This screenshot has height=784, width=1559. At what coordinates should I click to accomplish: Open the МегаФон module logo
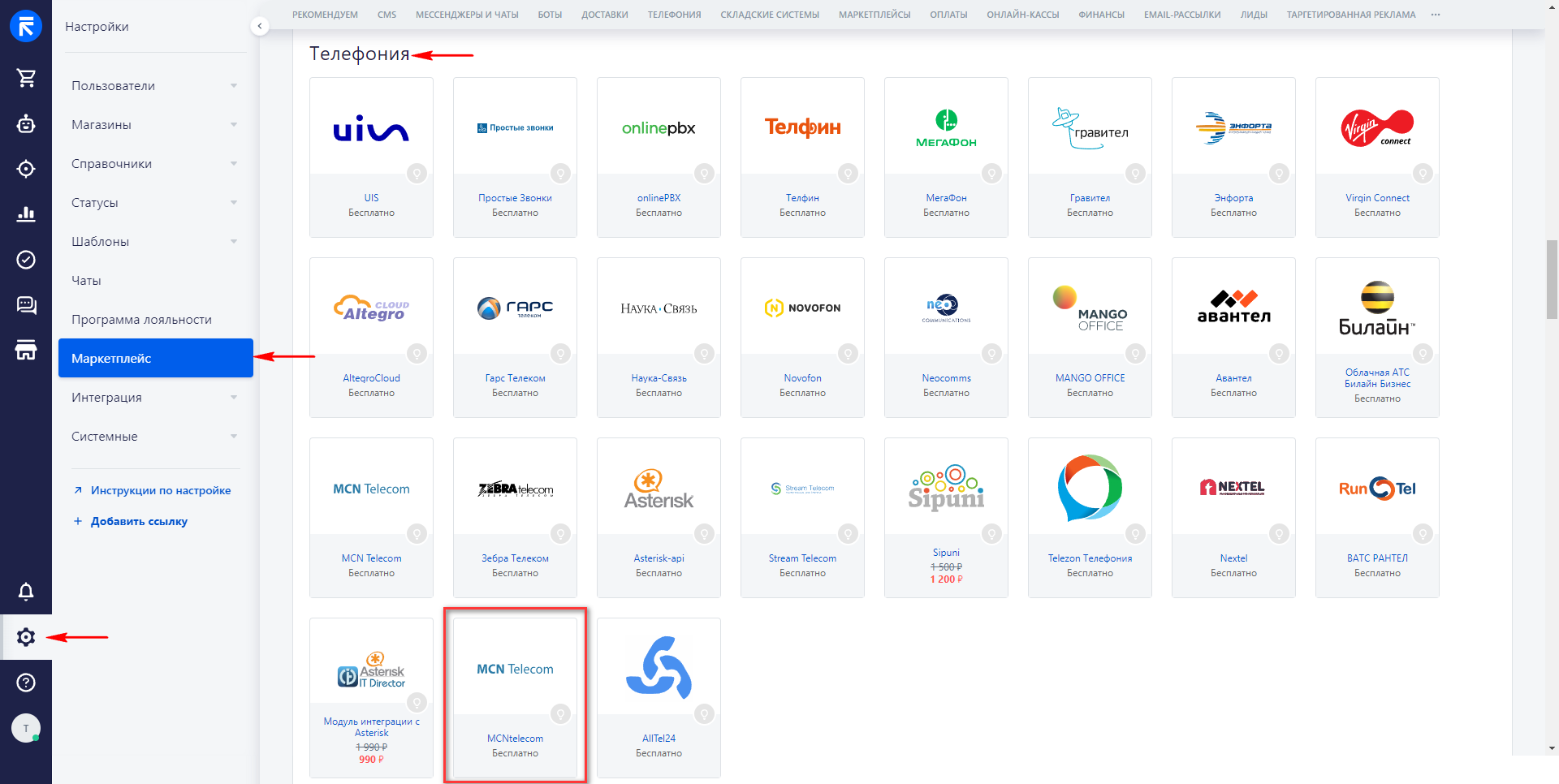[946, 127]
